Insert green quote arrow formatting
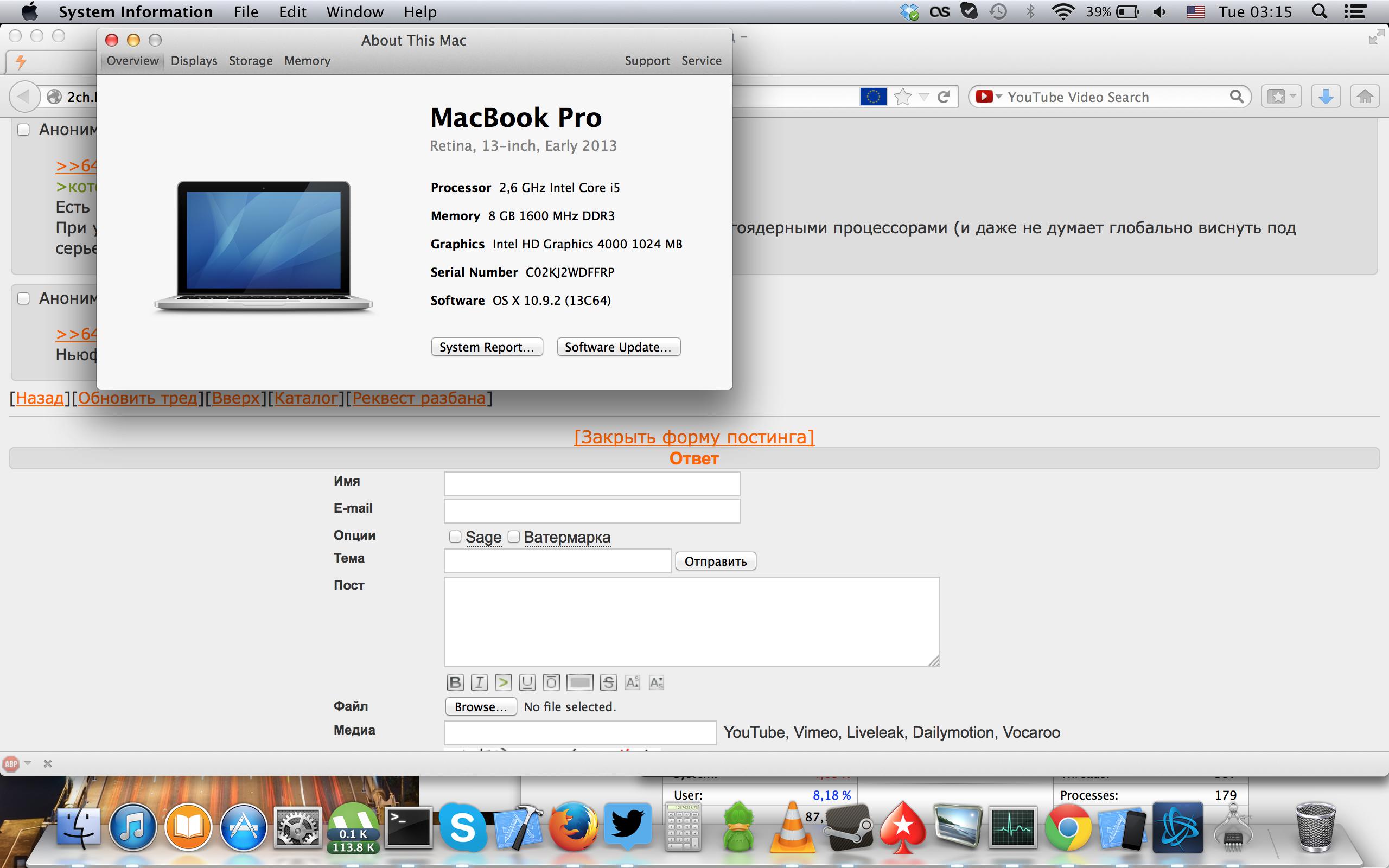Screen dimensions: 1389x868 point(503,682)
